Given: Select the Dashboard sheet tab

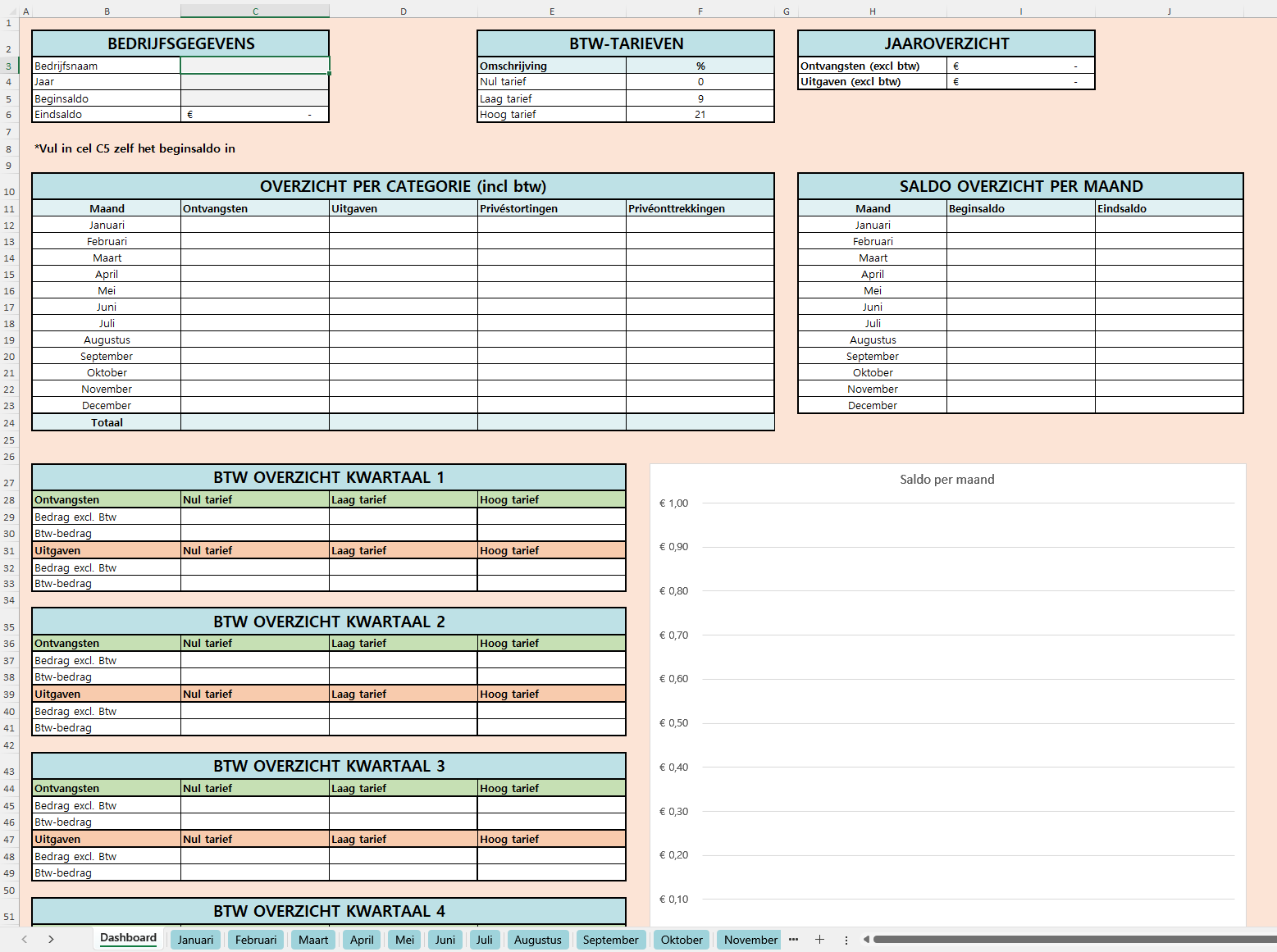Looking at the screenshot, I should (x=128, y=938).
